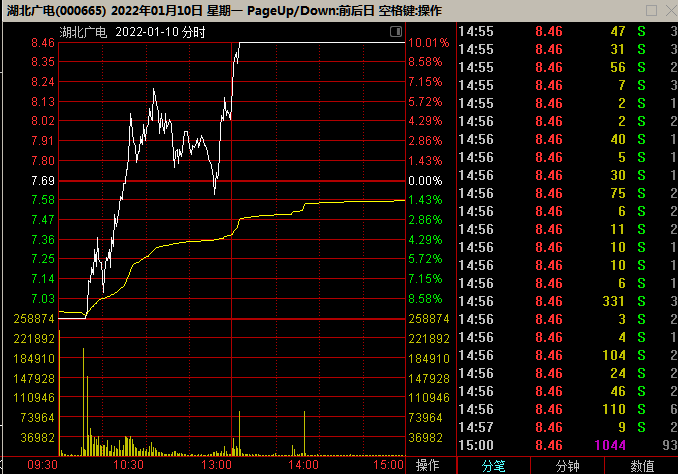Click the 0.00% percentage axis label
Image resolution: width=678 pixels, height=474 pixels.
click(x=425, y=180)
